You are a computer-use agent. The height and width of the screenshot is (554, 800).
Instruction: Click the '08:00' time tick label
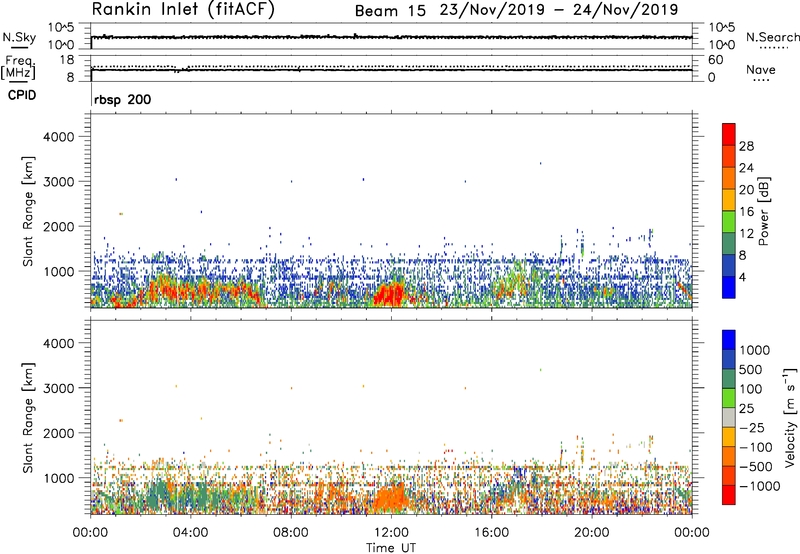tap(291, 532)
